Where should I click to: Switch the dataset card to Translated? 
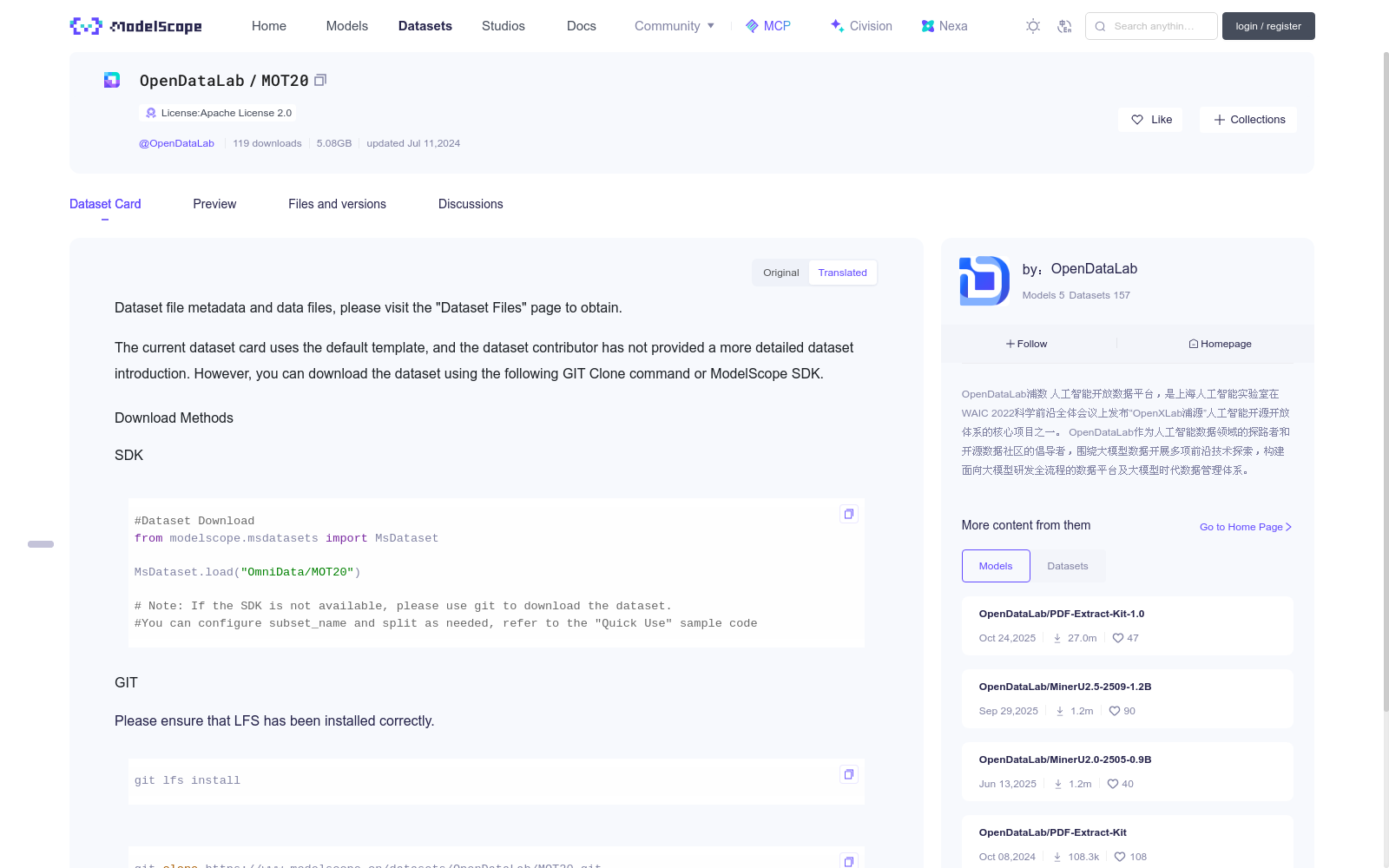[842, 273]
